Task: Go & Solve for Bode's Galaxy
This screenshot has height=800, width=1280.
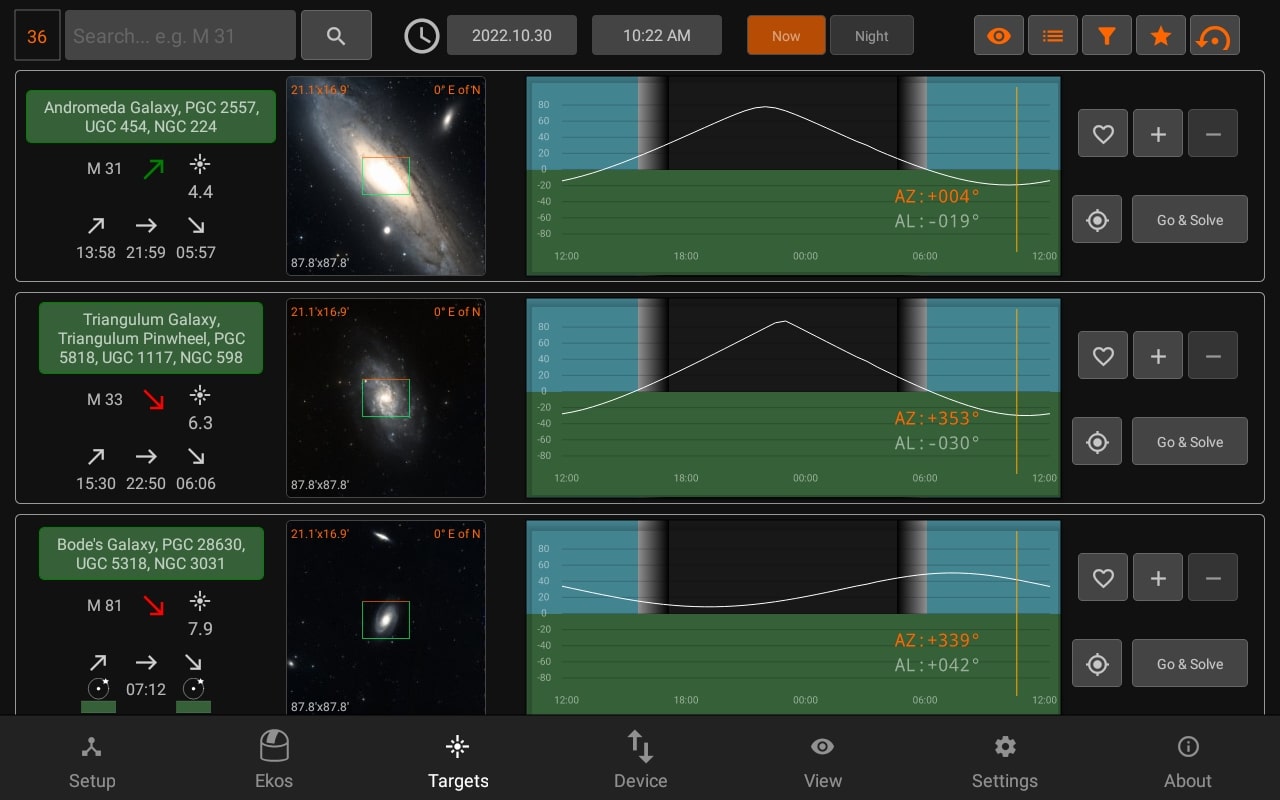Action: coord(1190,664)
